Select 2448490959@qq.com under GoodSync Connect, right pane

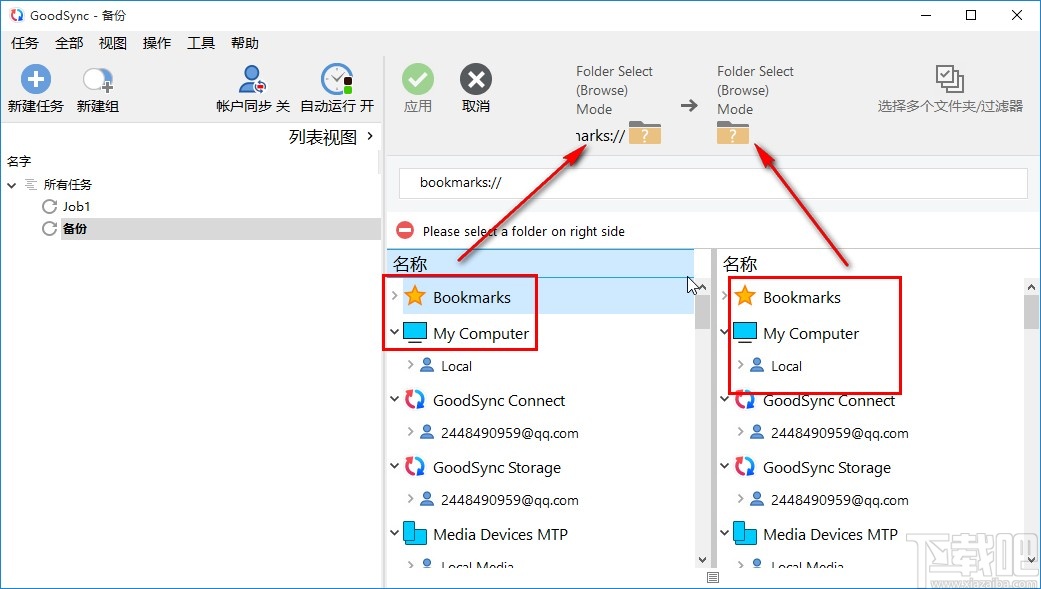tap(840, 434)
